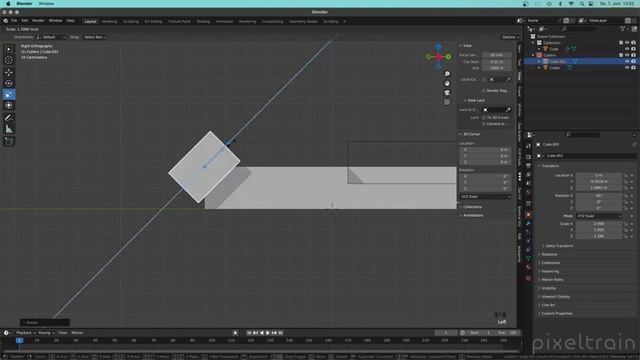
Task: Select the Select Box tool in the toolbar
Action: (9, 49)
